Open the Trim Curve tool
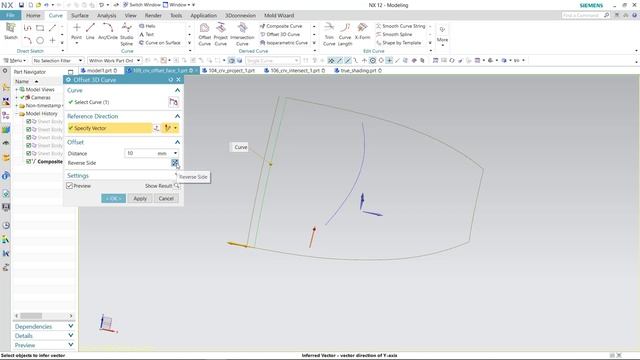The height and width of the screenshot is (360, 640). click(x=329, y=34)
